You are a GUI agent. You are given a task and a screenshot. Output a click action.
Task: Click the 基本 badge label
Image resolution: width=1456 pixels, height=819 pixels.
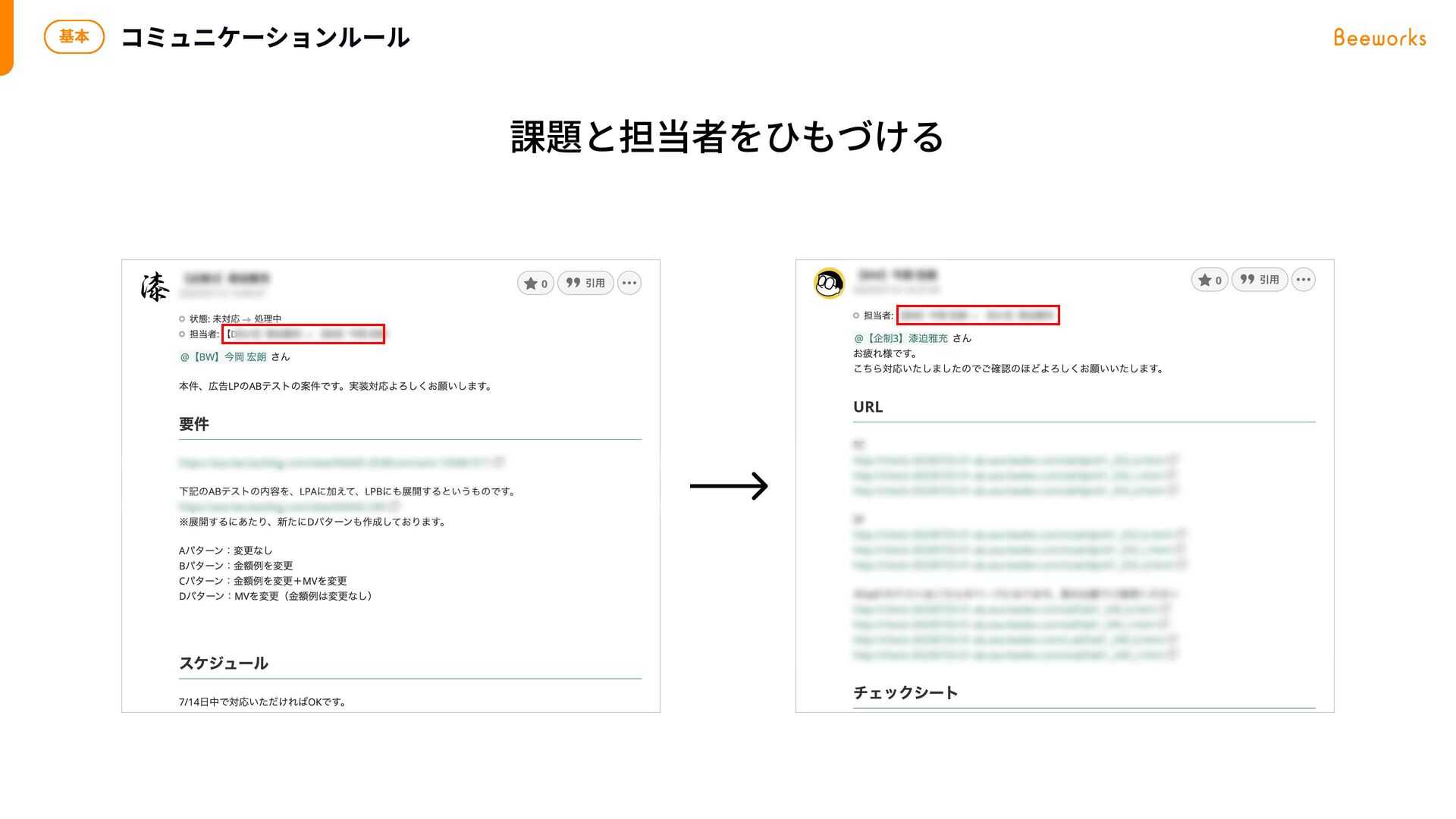(74, 36)
